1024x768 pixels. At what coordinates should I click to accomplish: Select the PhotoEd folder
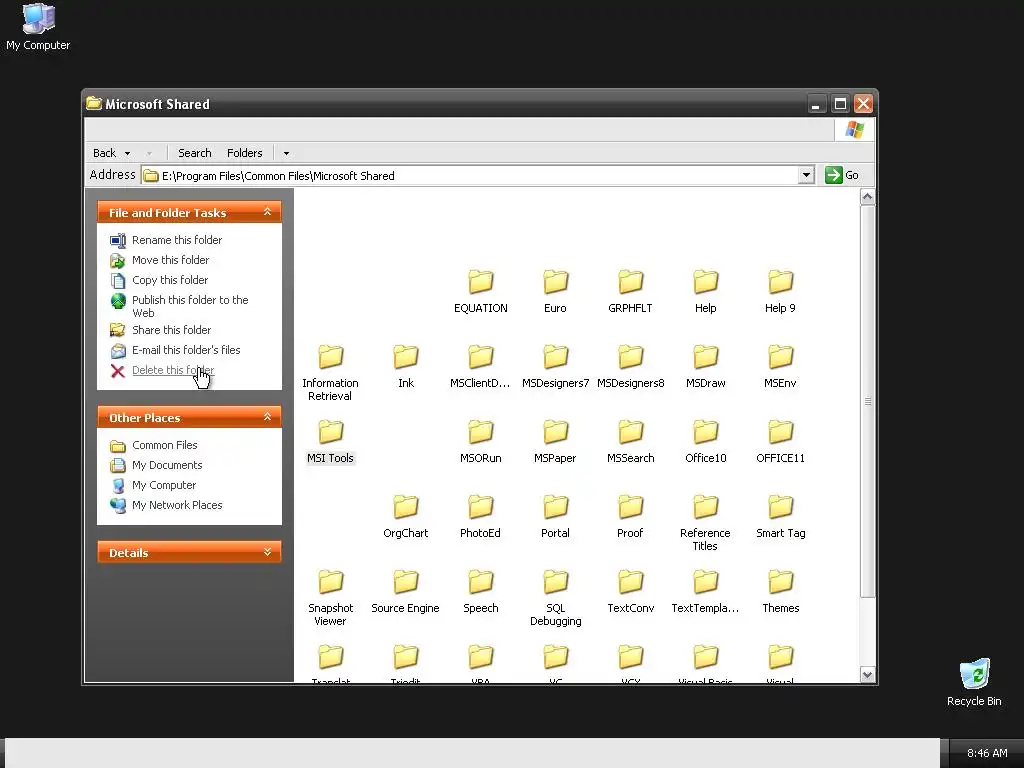pos(481,517)
